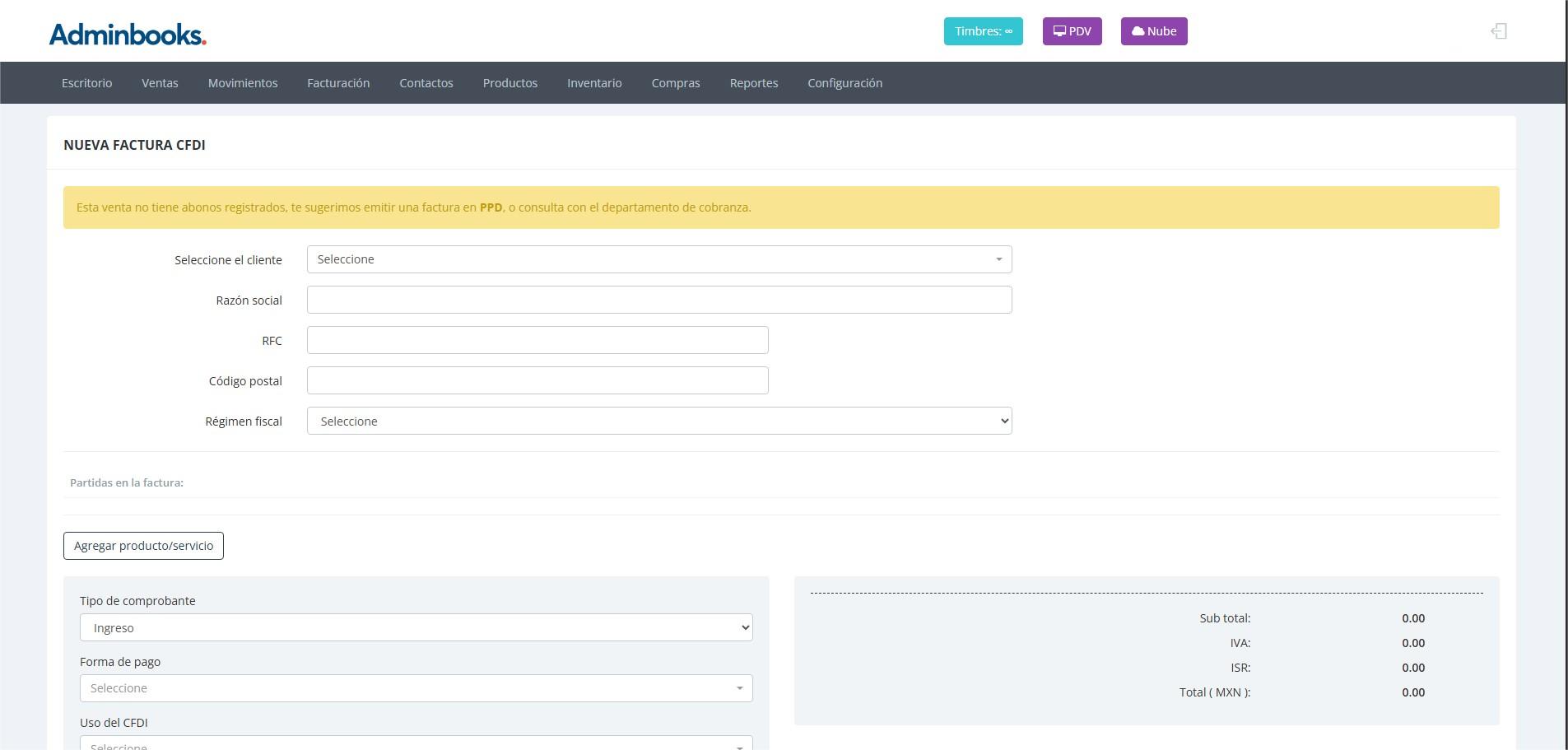Click the logout icon at top right

[1498, 31]
